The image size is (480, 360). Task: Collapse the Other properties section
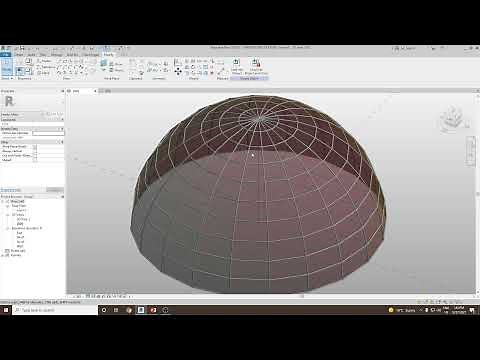62,142
